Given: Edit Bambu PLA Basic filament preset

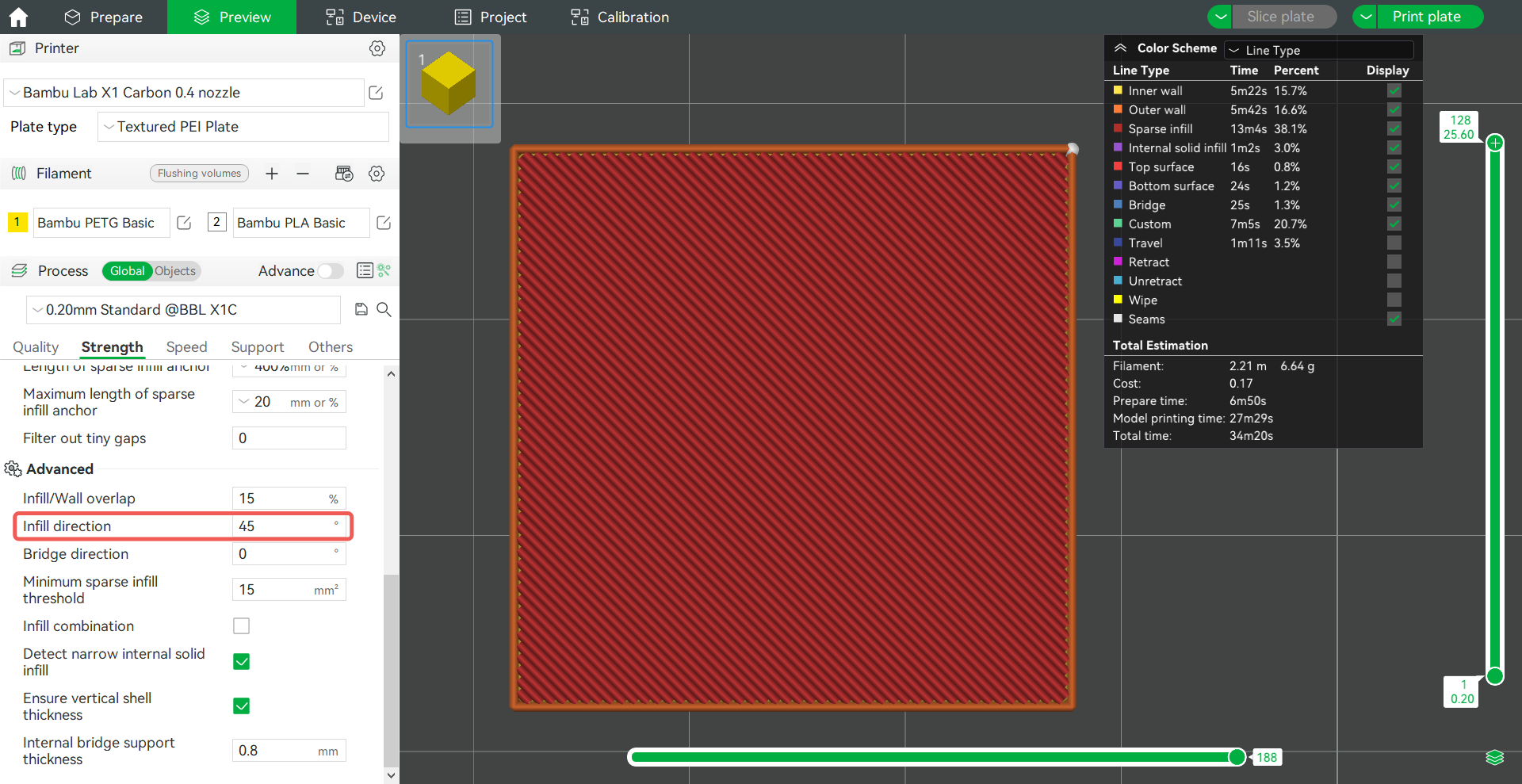Looking at the screenshot, I should (x=384, y=223).
